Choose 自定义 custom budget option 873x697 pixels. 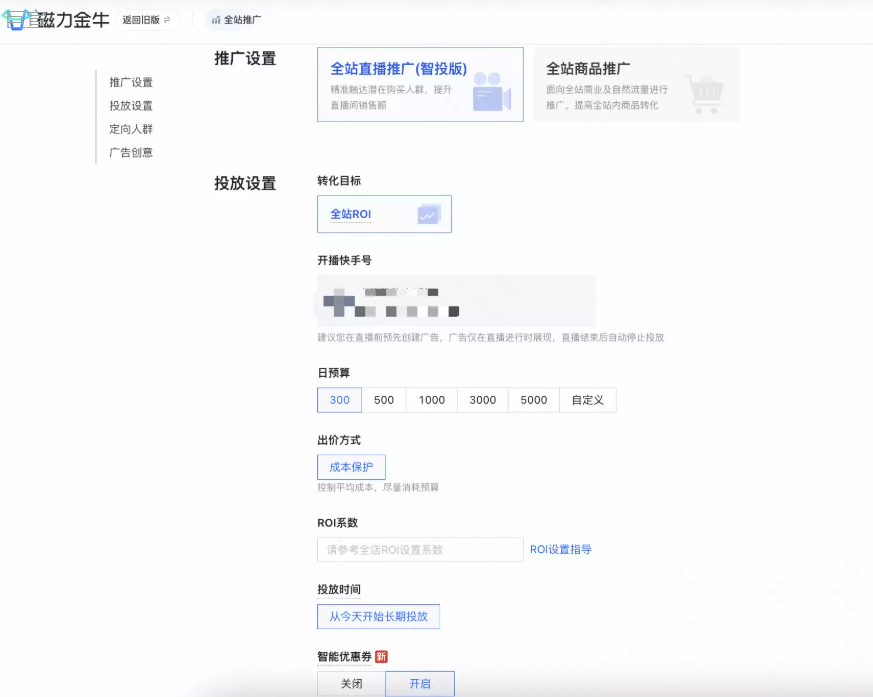[589, 399]
